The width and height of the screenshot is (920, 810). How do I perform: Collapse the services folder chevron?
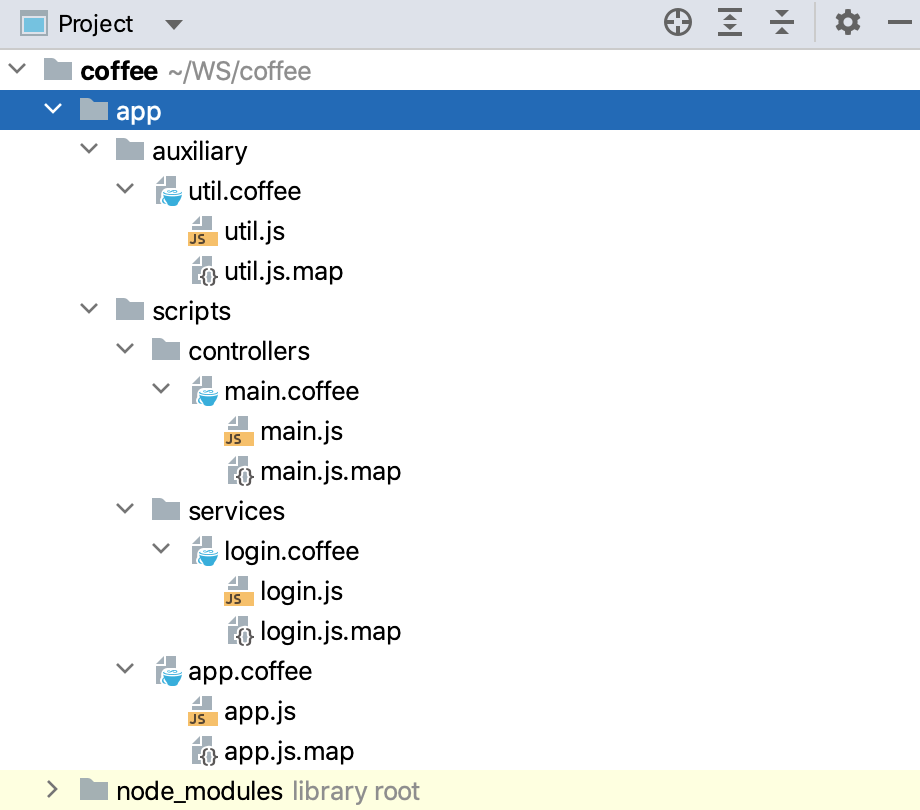125,508
